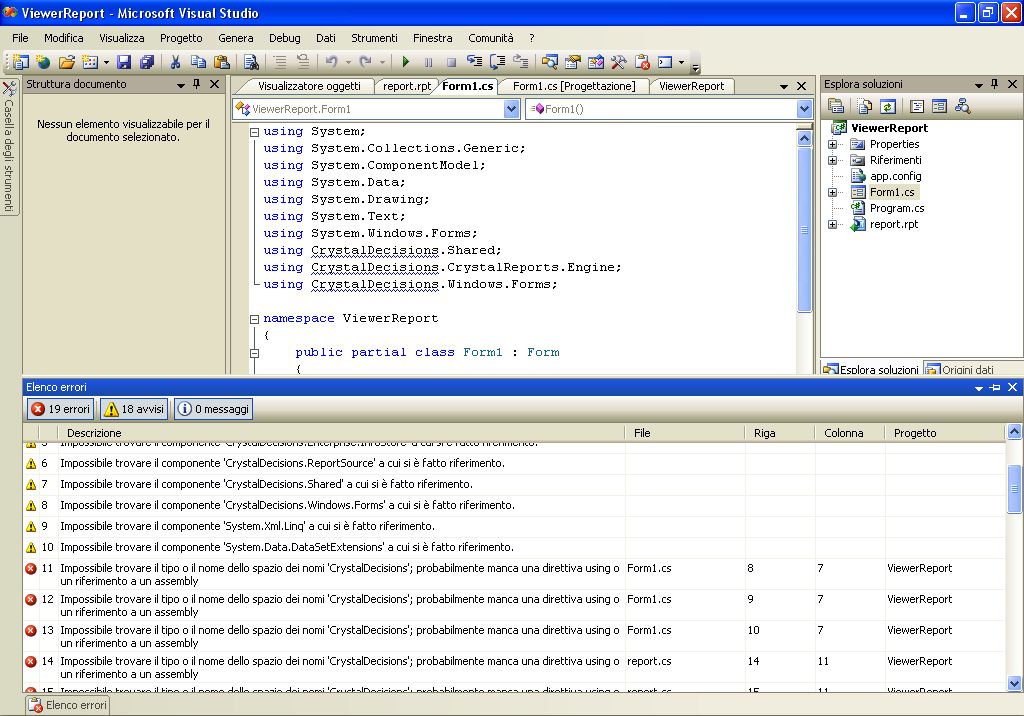Sort errors by the Progetto column header
The width and height of the screenshot is (1024, 716).
943,432
